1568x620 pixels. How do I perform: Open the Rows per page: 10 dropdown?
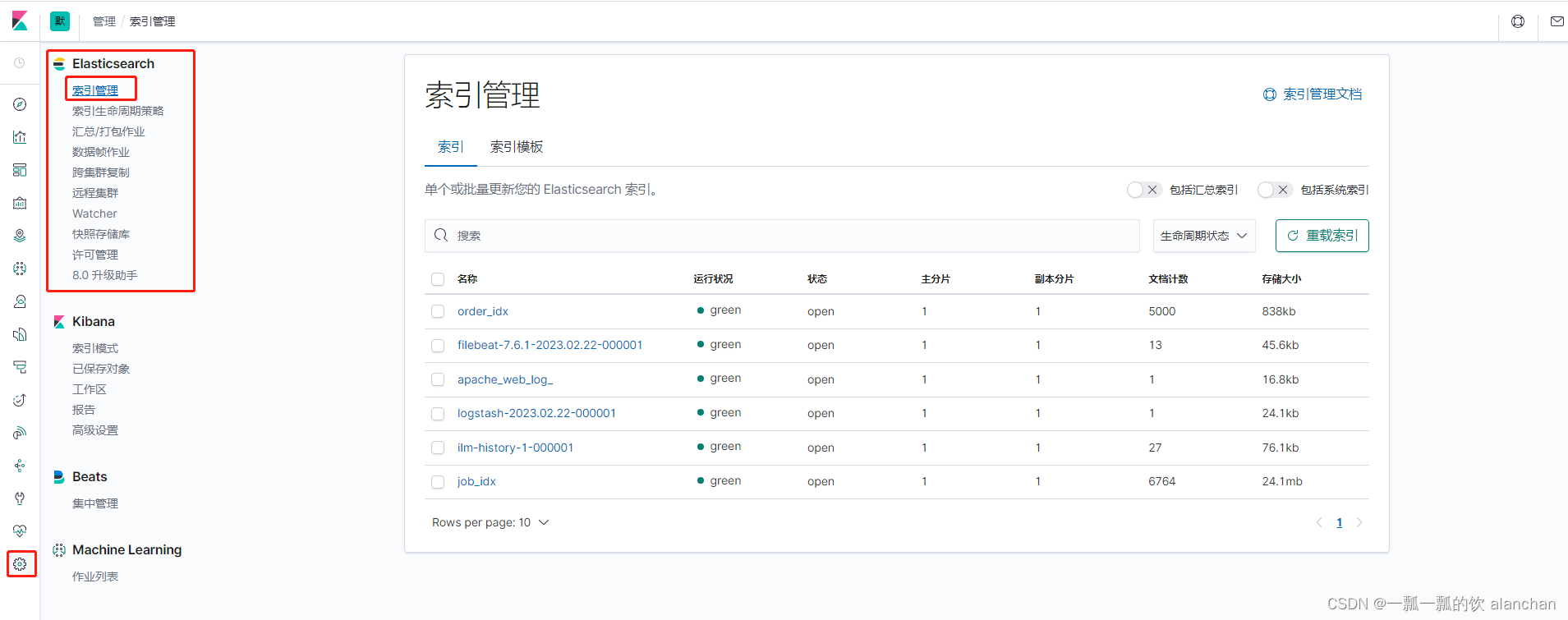click(490, 522)
